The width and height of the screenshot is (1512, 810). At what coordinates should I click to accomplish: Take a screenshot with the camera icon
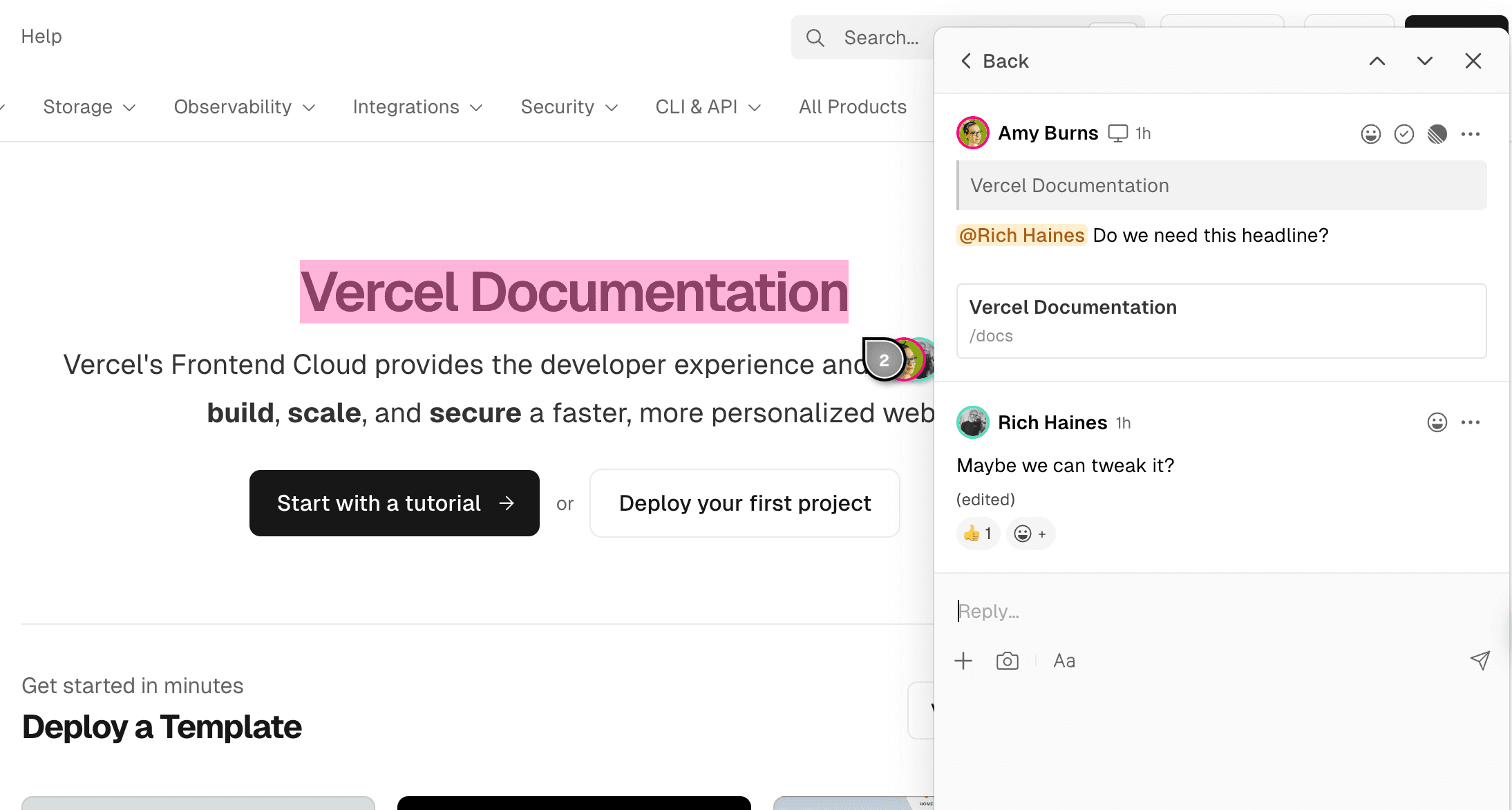click(1007, 661)
